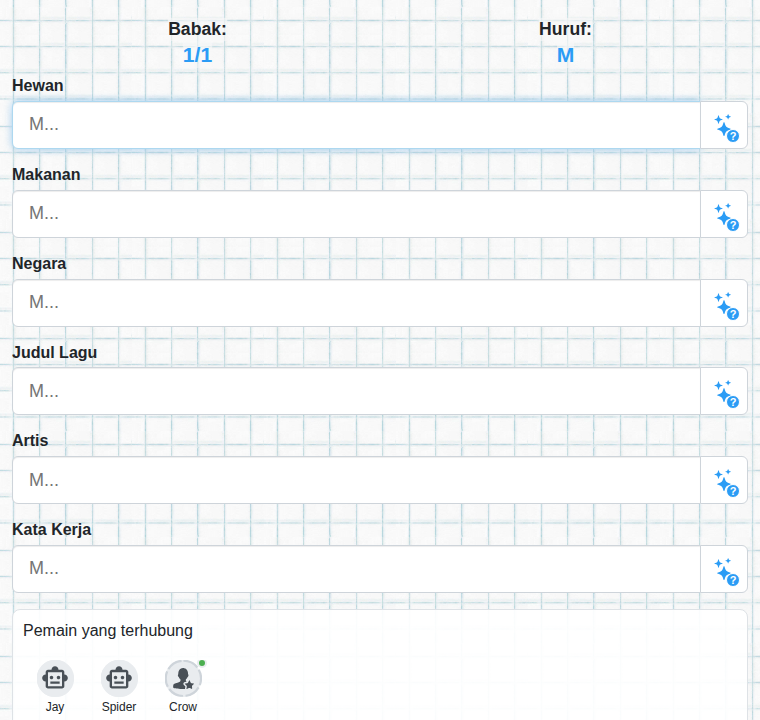Click the Huruf: label

pos(565,29)
